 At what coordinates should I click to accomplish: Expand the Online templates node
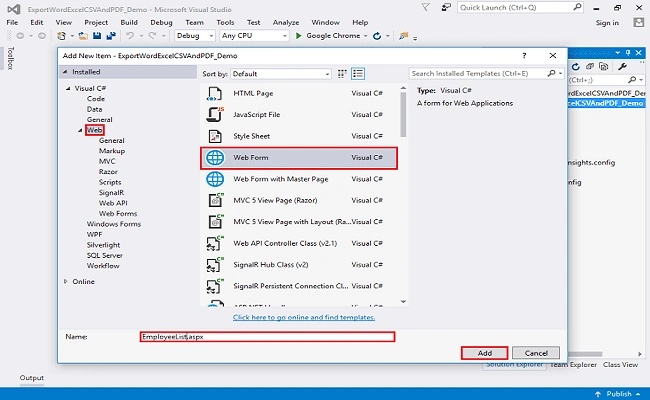[65, 281]
